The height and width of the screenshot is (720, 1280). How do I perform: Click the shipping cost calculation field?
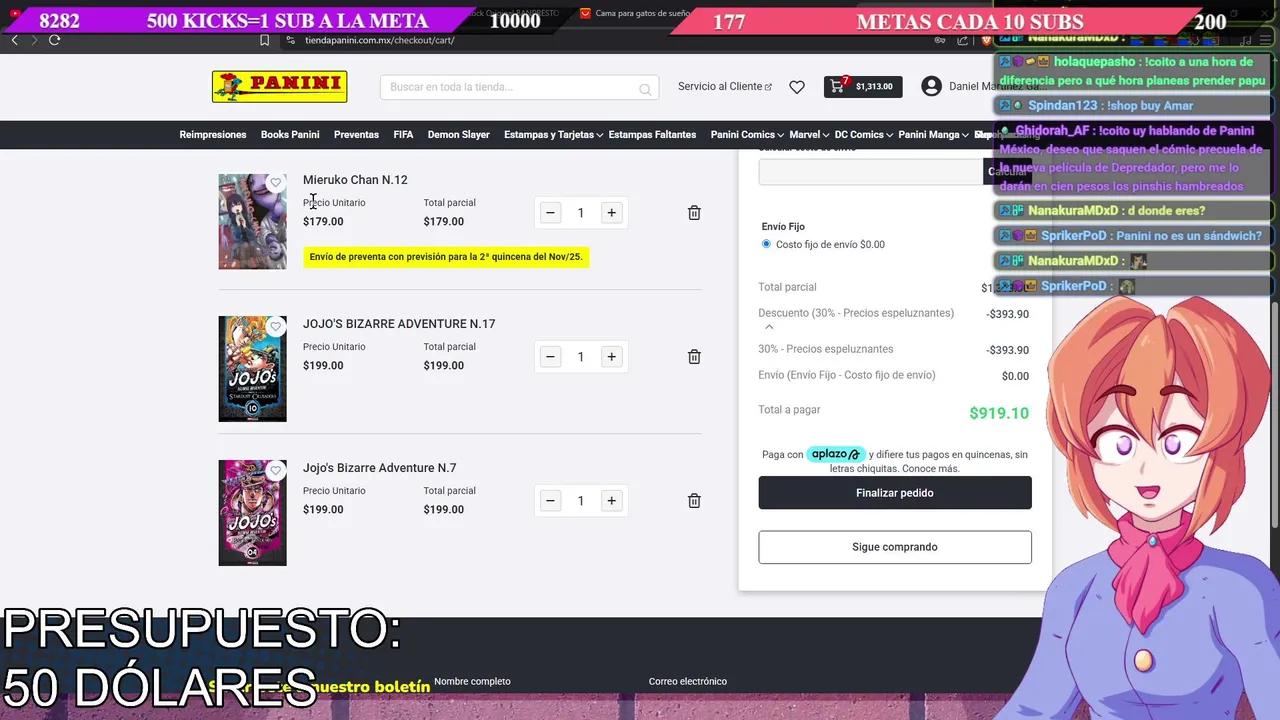click(870, 172)
